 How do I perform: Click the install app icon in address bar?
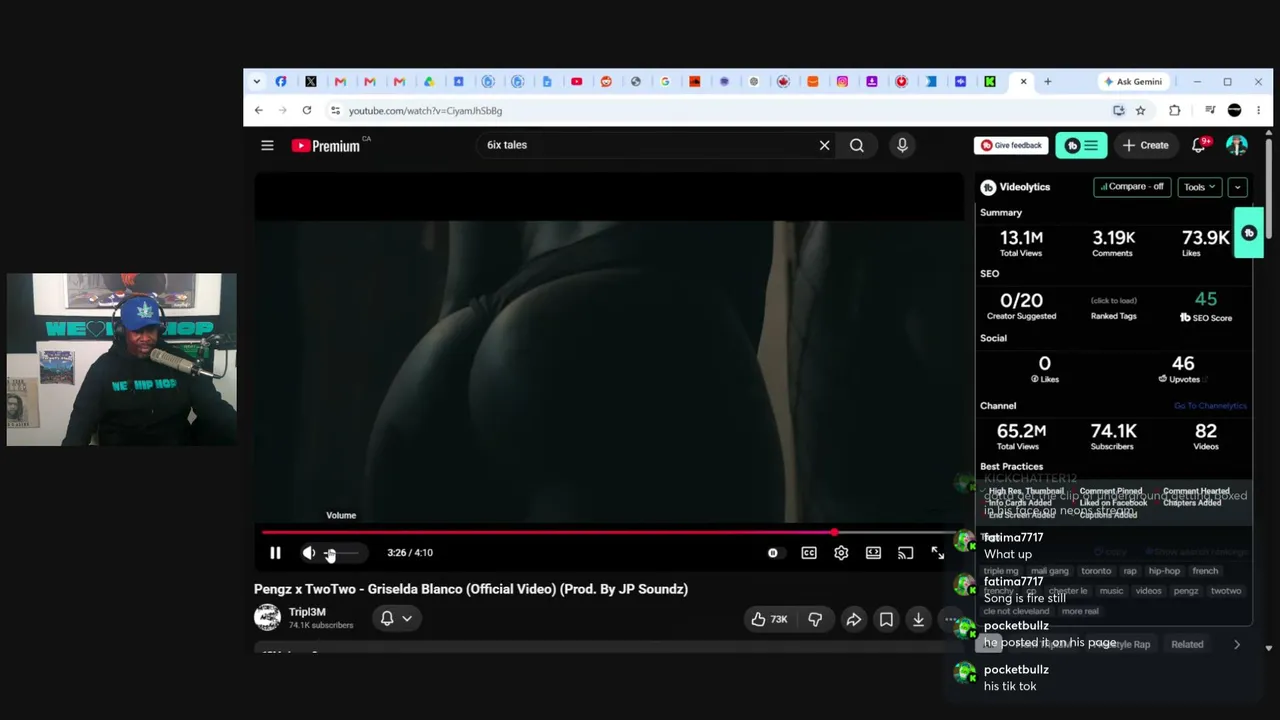click(x=1119, y=110)
